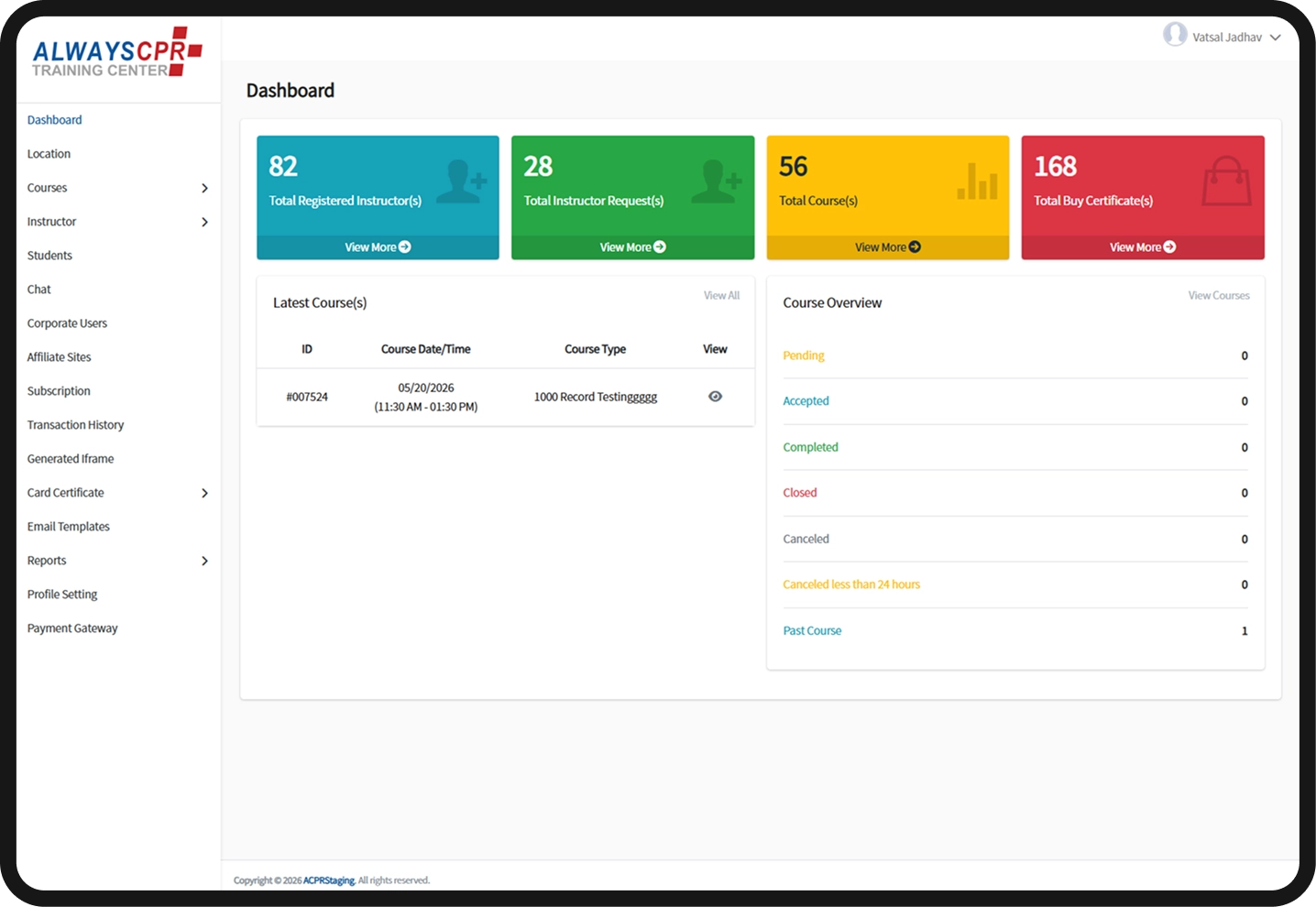Click the arrow icon in View More on yellow card
The width and height of the screenshot is (1316, 907).
pyautogui.click(x=915, y=247)
